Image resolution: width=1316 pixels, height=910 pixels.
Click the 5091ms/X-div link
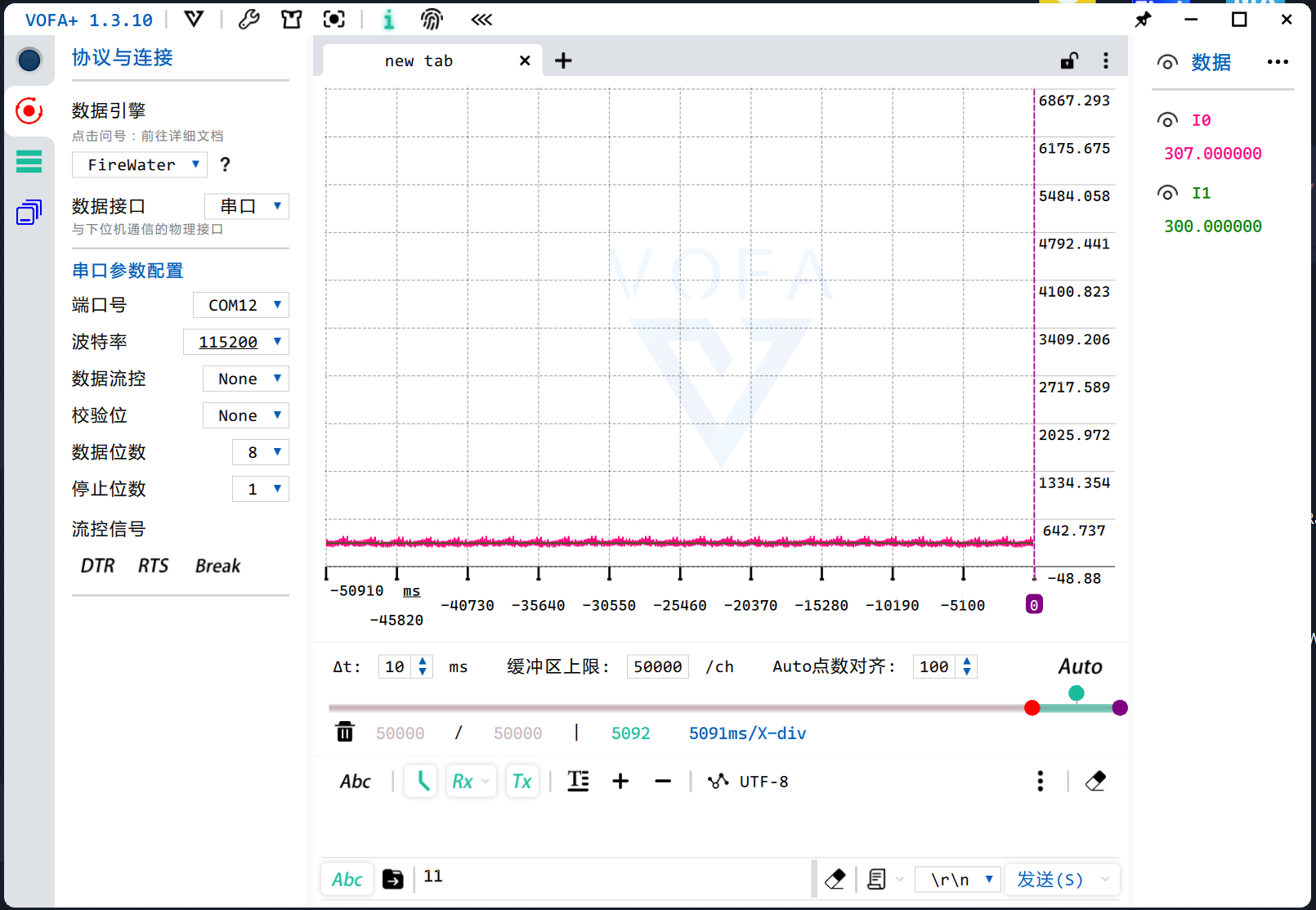746,733
